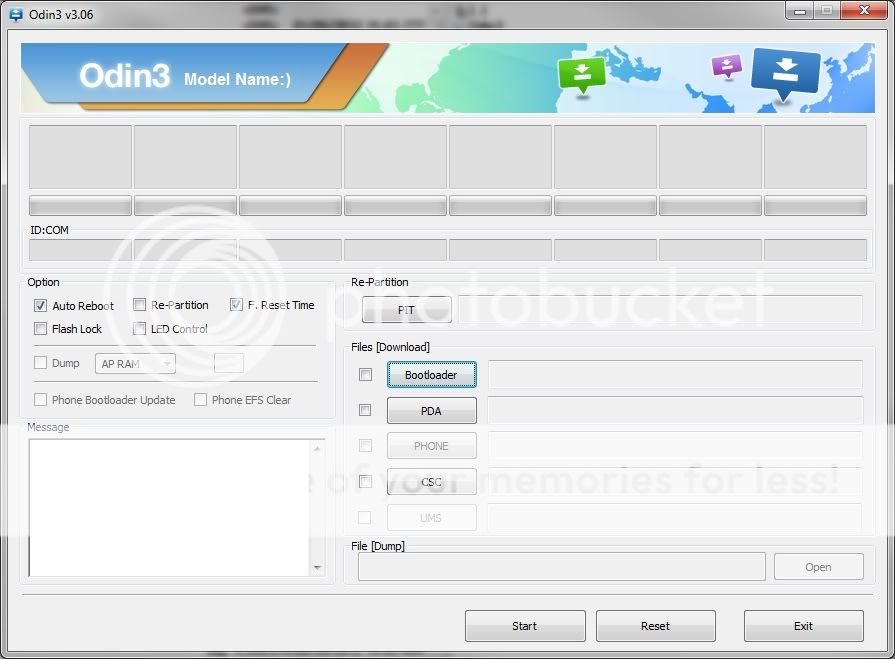Enable the Flash Lock option
The height and width of the screenshot is (659, 895).
[x=41, y=329]
